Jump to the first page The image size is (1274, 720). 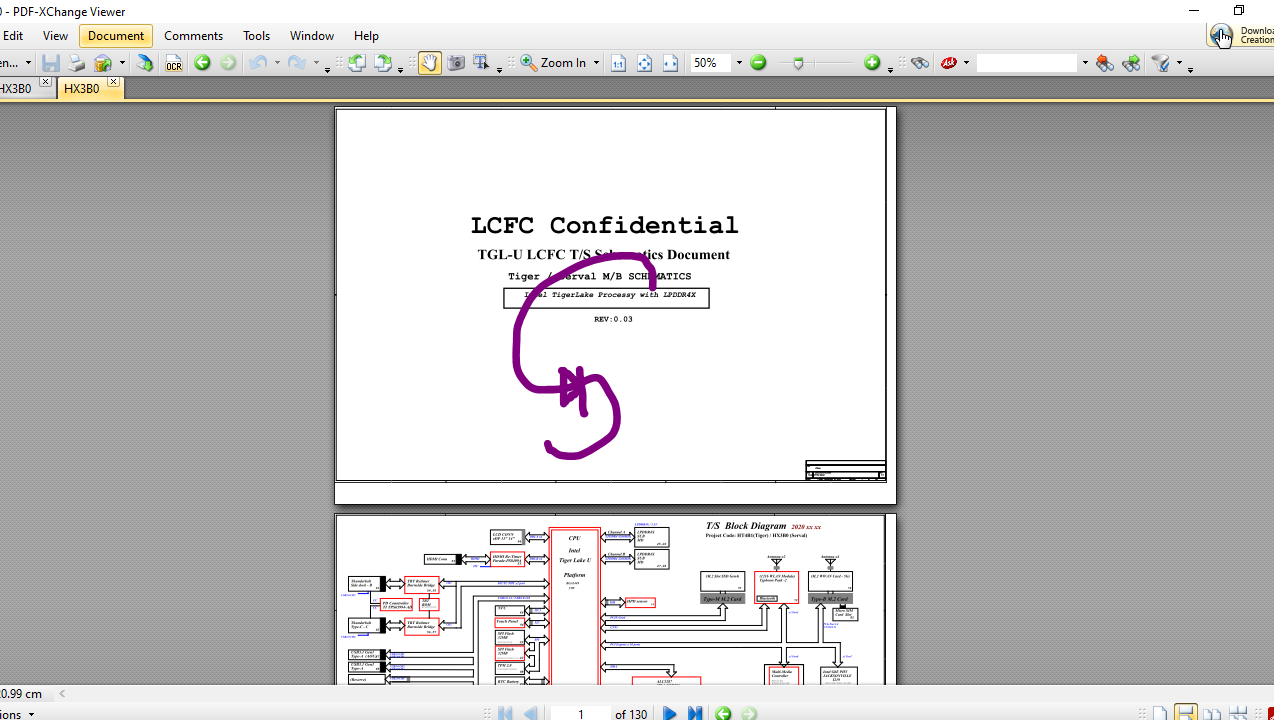505,713
